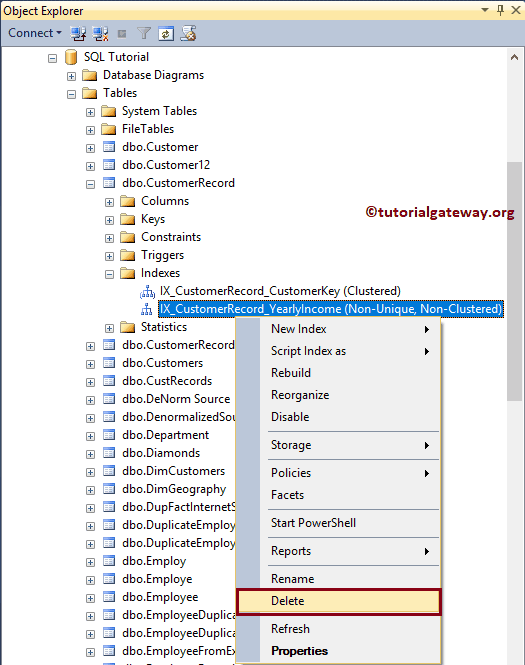The image size is (525, 665).
Task: Open the Object Explorer window position dropdown arrow
Action: (485, 10)
